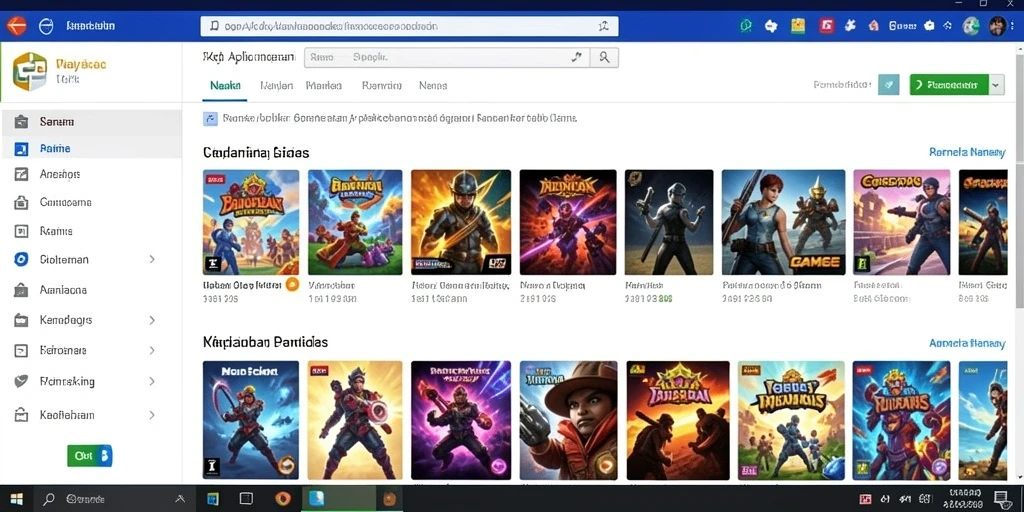1024x512 pixels.
Task: Click the store logo at top of sidebar
Action: click(30, 71)
